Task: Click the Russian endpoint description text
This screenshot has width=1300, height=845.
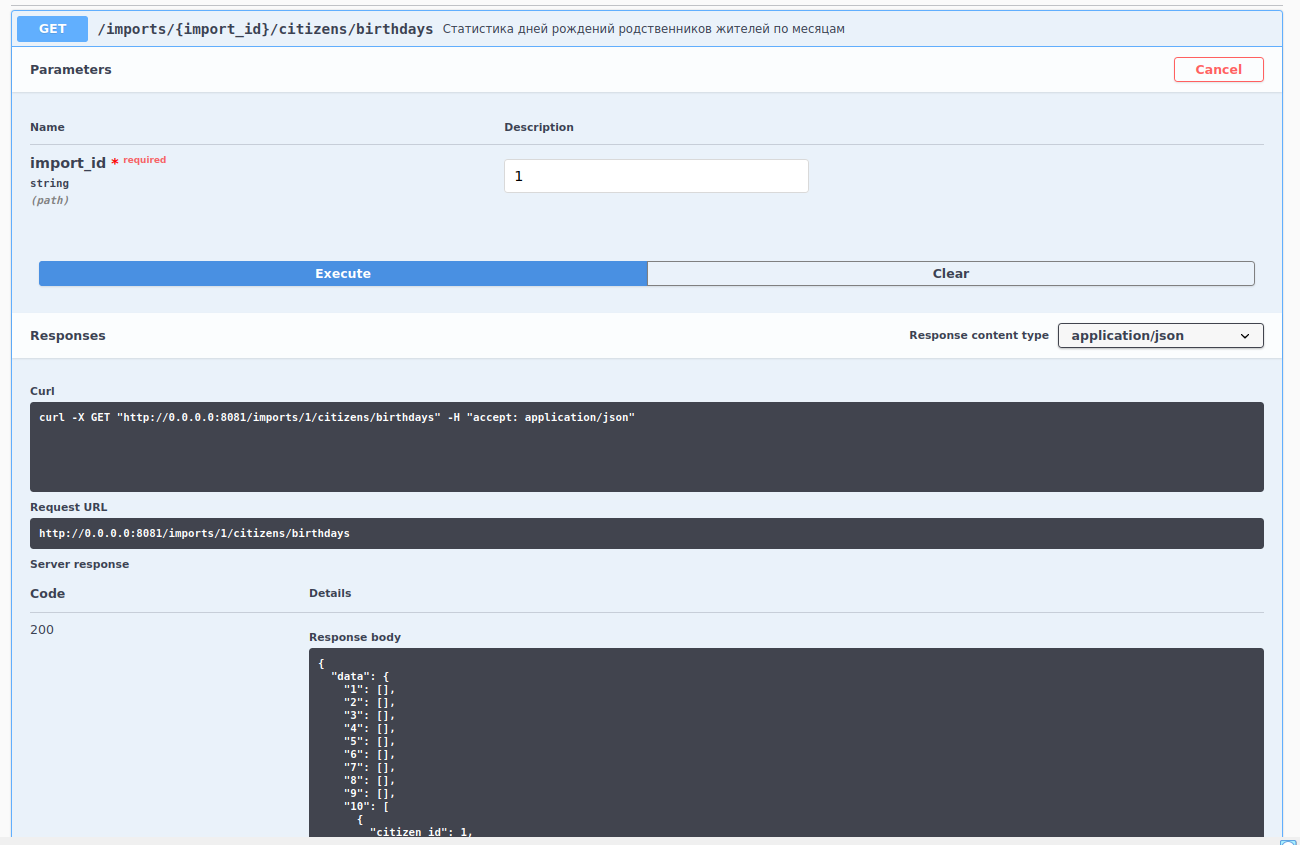Action: coord(644,29)
